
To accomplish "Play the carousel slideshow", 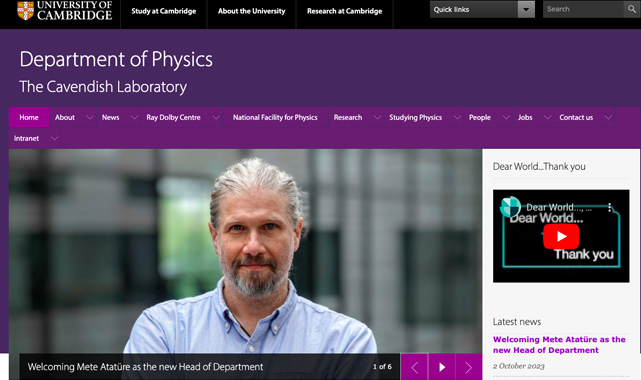I will [x=442, y=367].
